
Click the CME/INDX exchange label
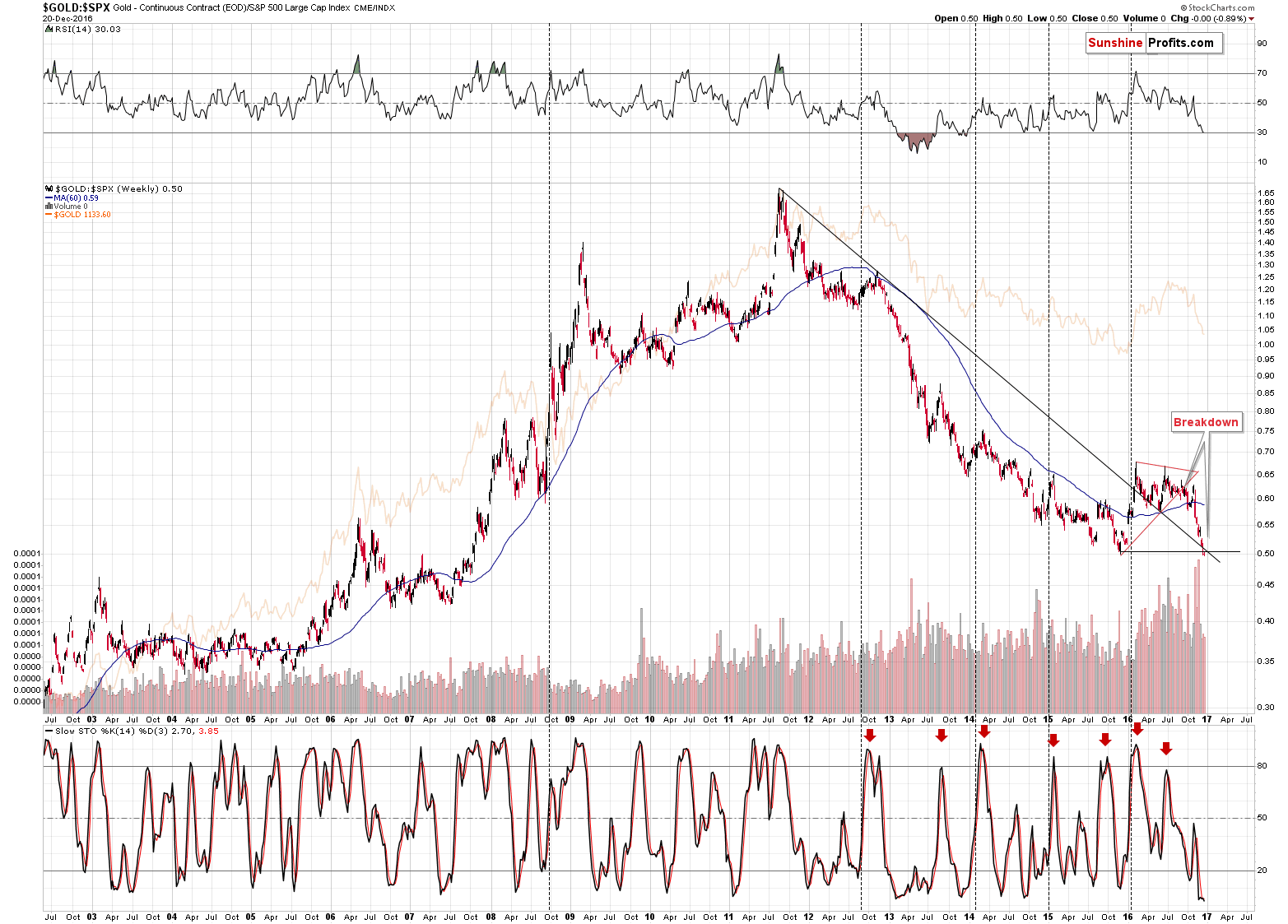tap(374, 7)
